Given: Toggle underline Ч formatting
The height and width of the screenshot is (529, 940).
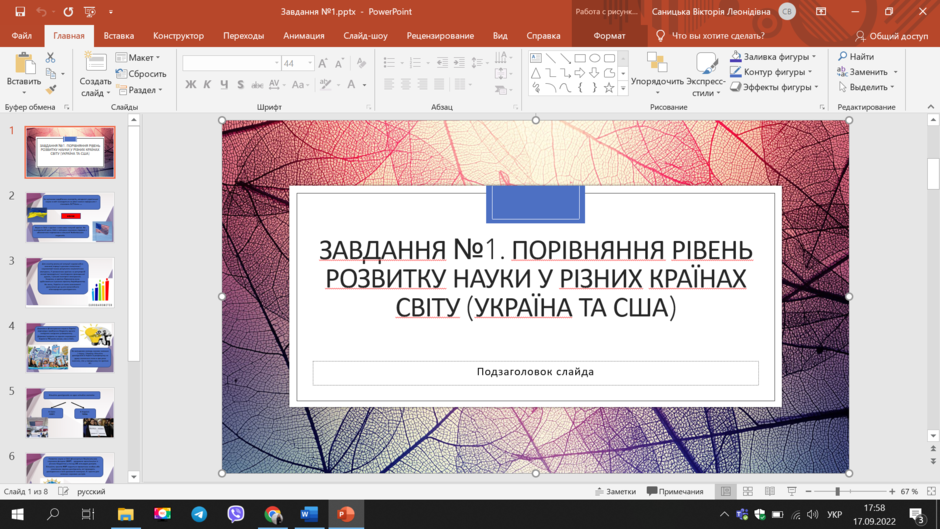Looking at the screenshot, I should pyautogui.click(x=224, y=85).
